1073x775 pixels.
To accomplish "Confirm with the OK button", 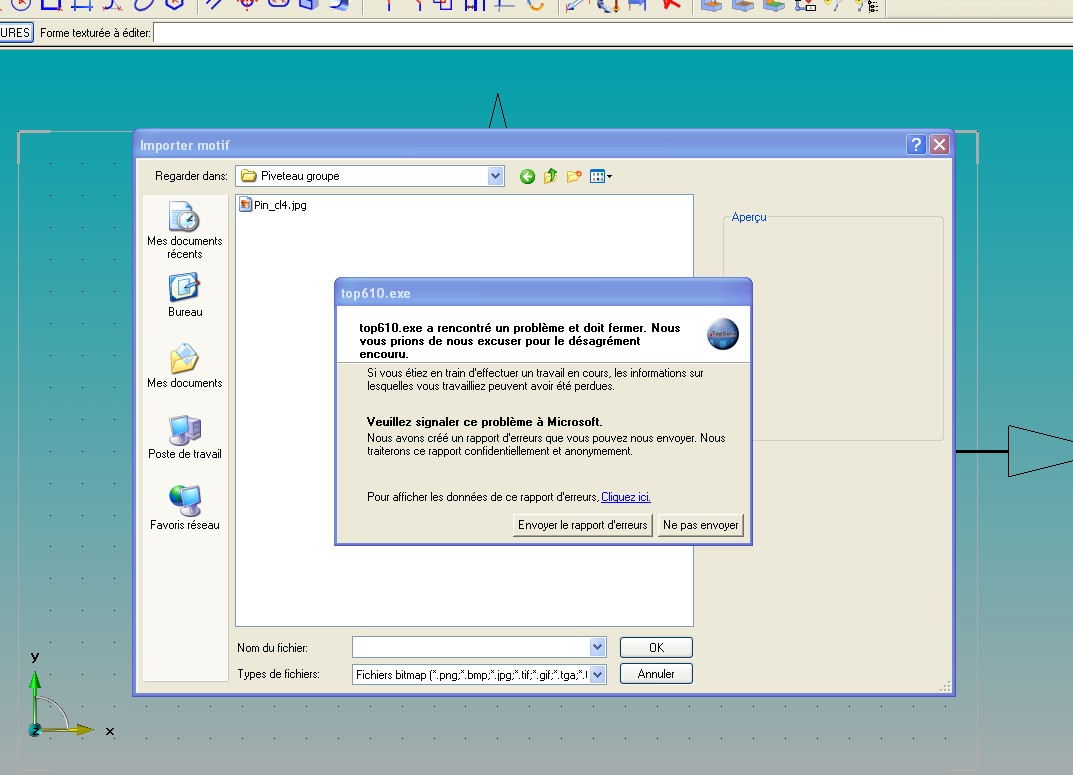I will [x=656, y=647].
